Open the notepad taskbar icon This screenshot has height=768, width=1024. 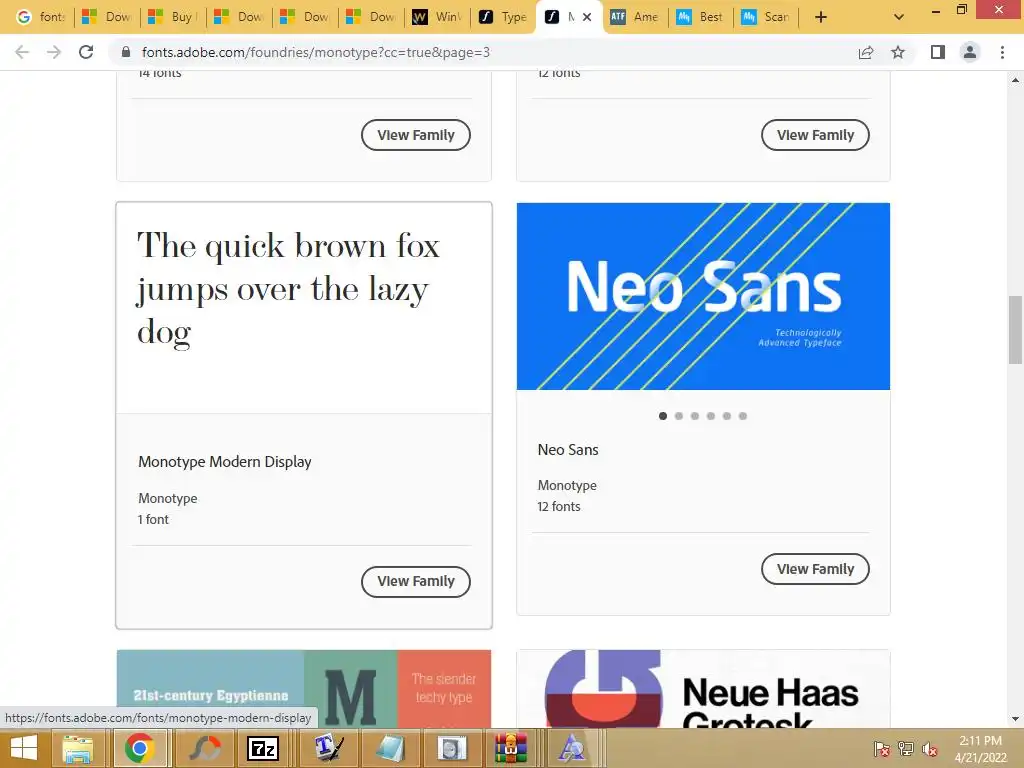pyautogui.click(x=391, y=748)
